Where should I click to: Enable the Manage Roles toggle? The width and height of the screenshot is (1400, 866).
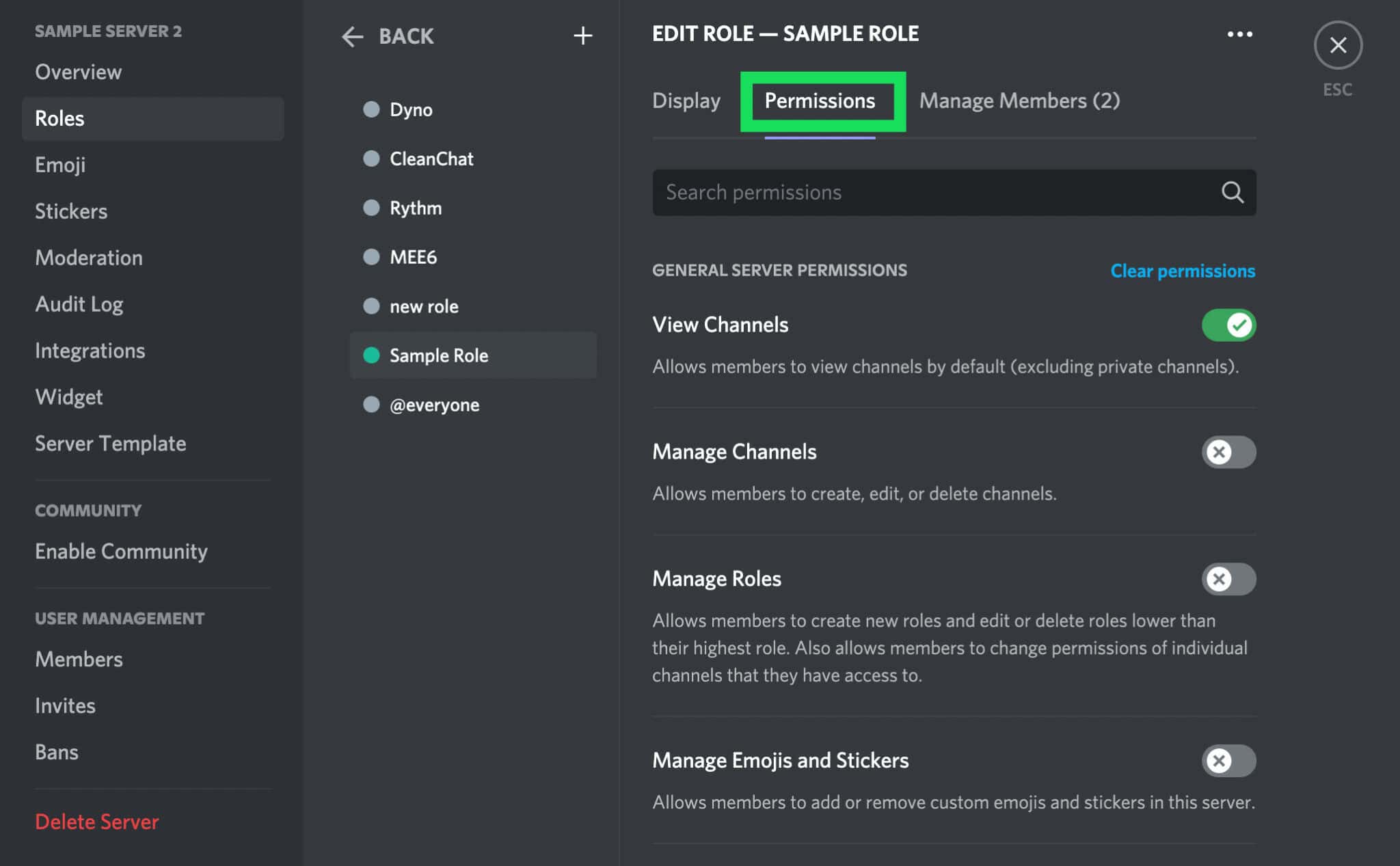[1228, 579]
